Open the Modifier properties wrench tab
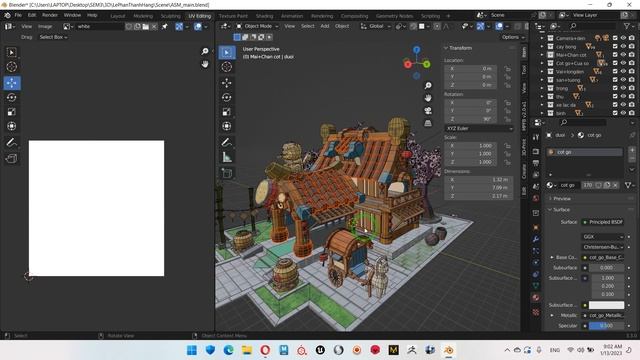Screen dimensions: 640x360 (536, 239)
